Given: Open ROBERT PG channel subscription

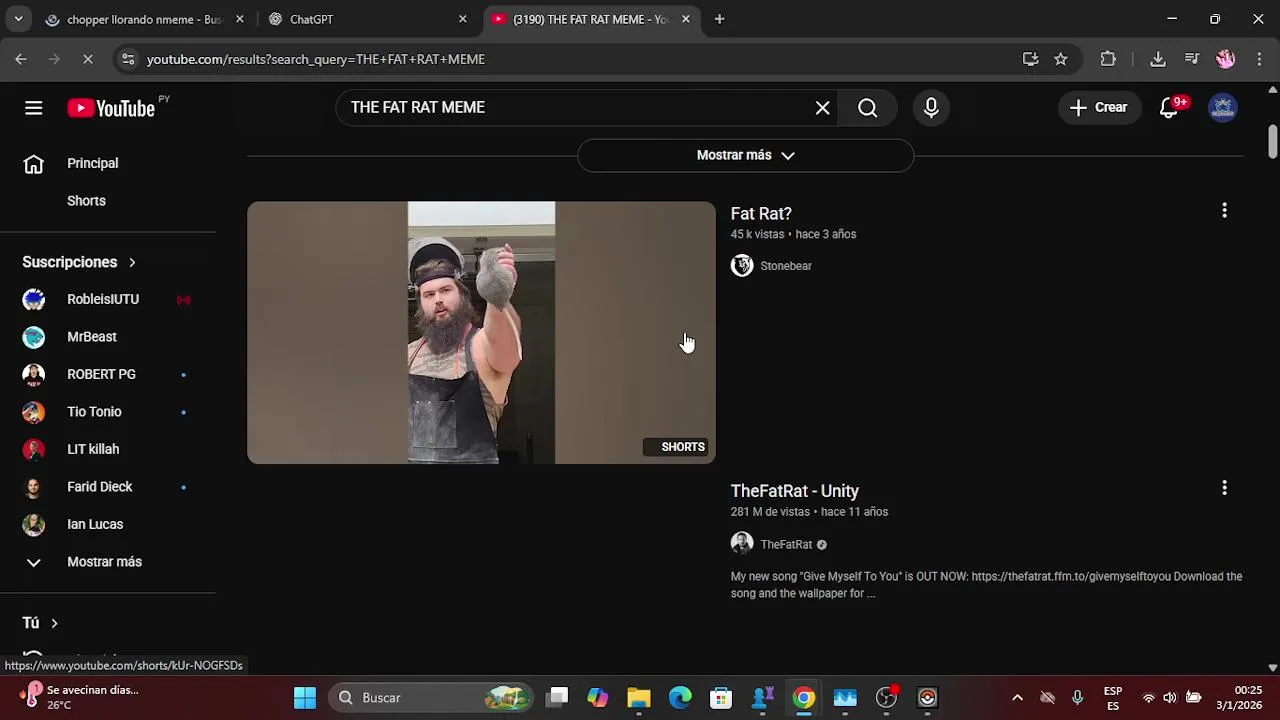Looking at the screenshot, I should point(108,374).
